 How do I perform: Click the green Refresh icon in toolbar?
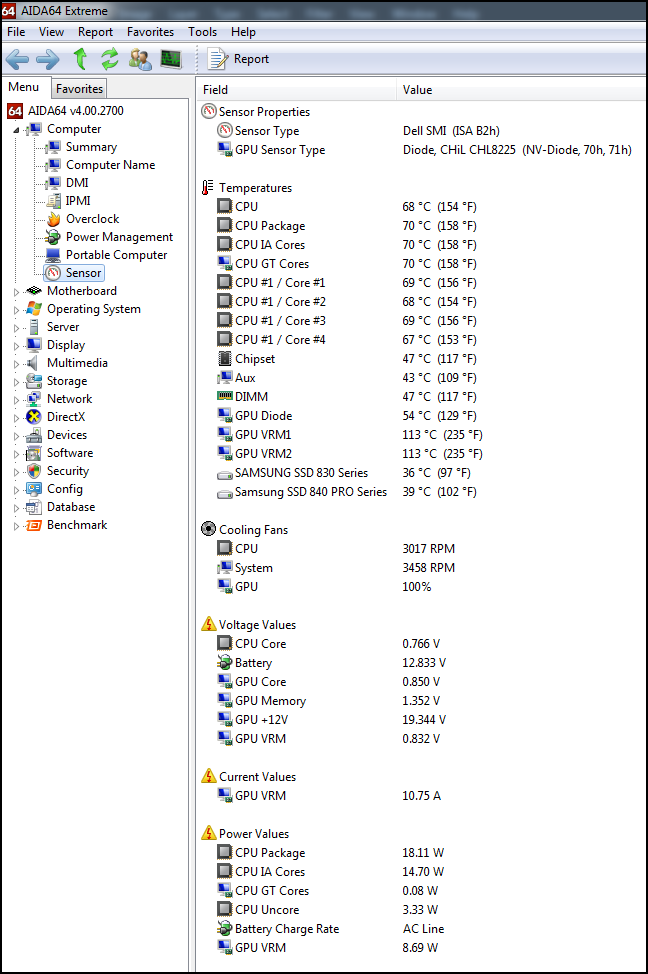pos(110,59)
